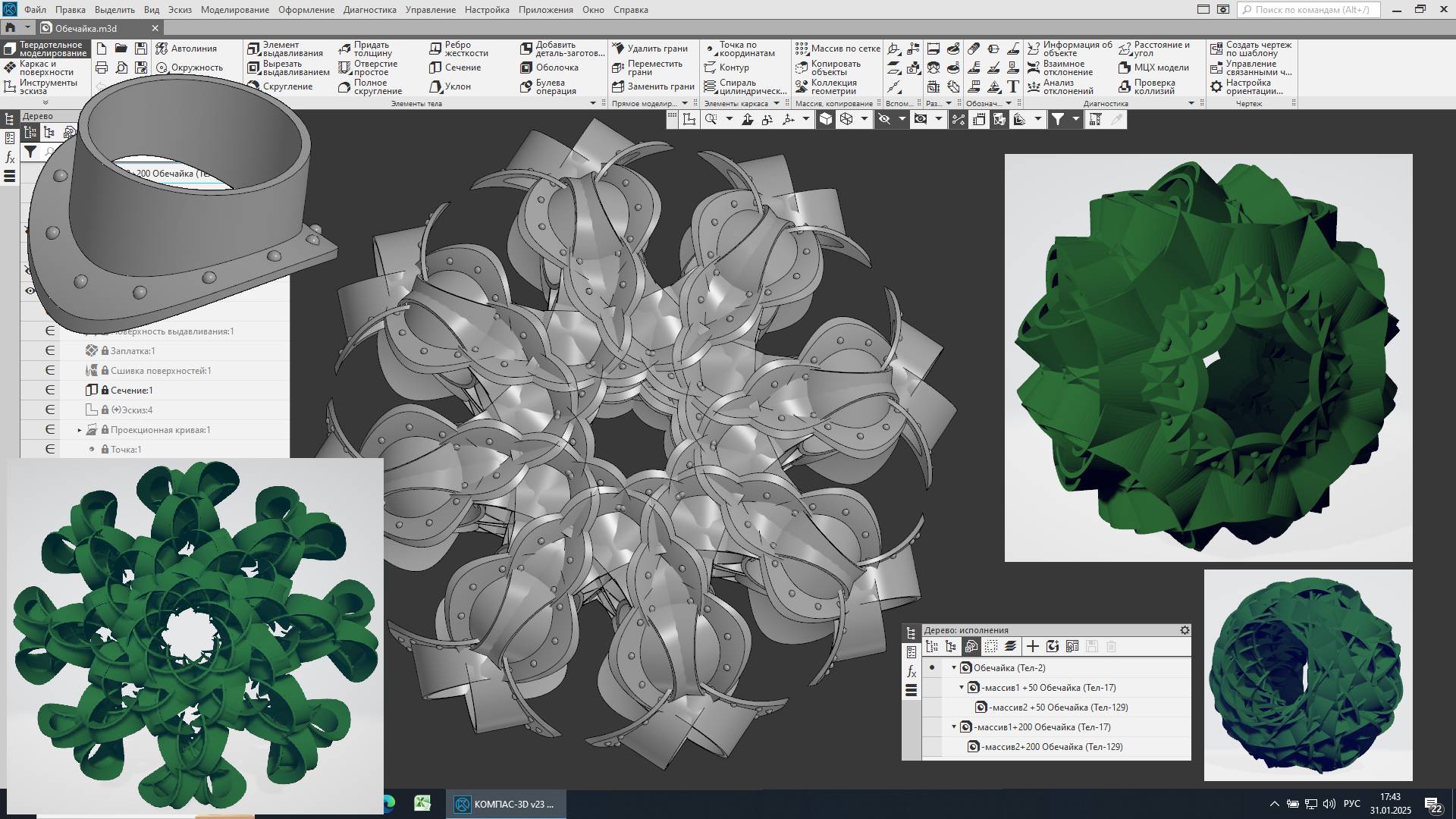1456x819 pixels.
Task: Expand the Проекционная кривая:1 tree item
Action: pyautogui.click(x=80, y=430)
